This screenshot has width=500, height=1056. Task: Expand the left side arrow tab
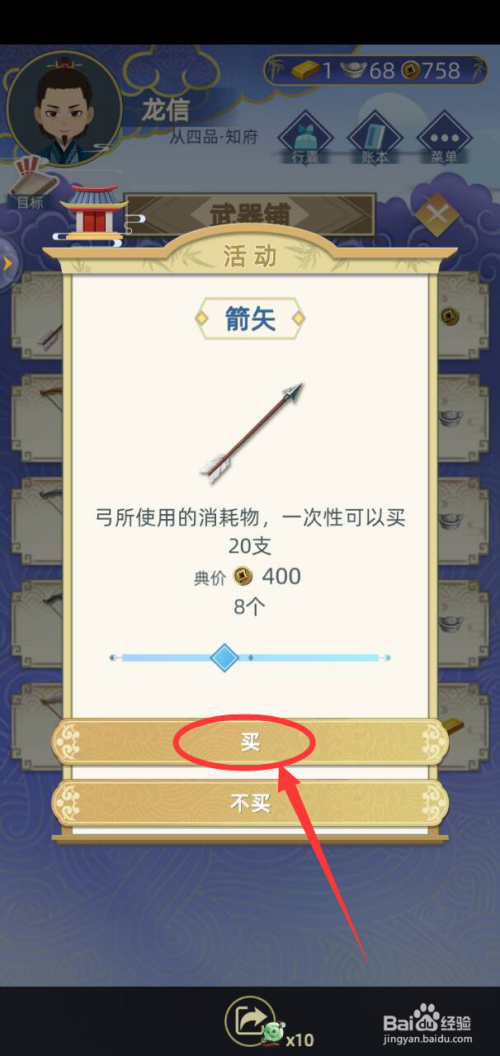[x=7, y=263]
